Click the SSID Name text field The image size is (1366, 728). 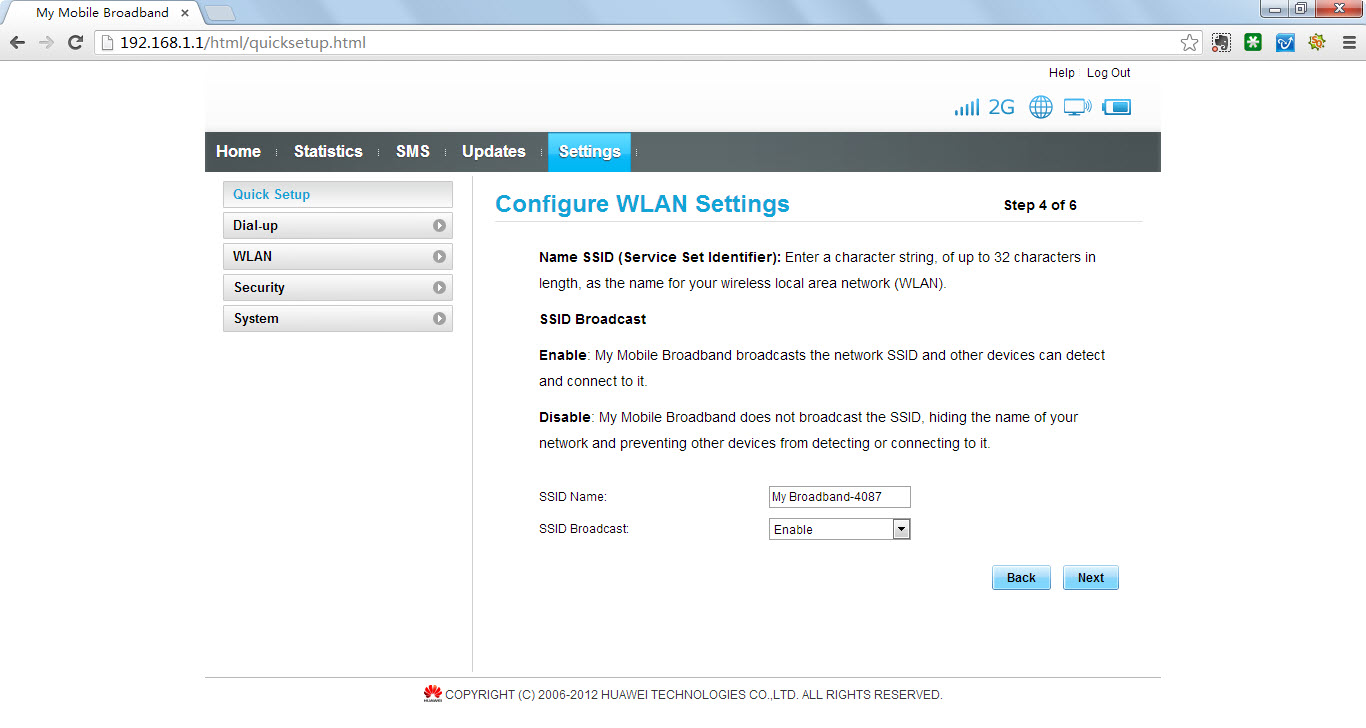[839, 497]
